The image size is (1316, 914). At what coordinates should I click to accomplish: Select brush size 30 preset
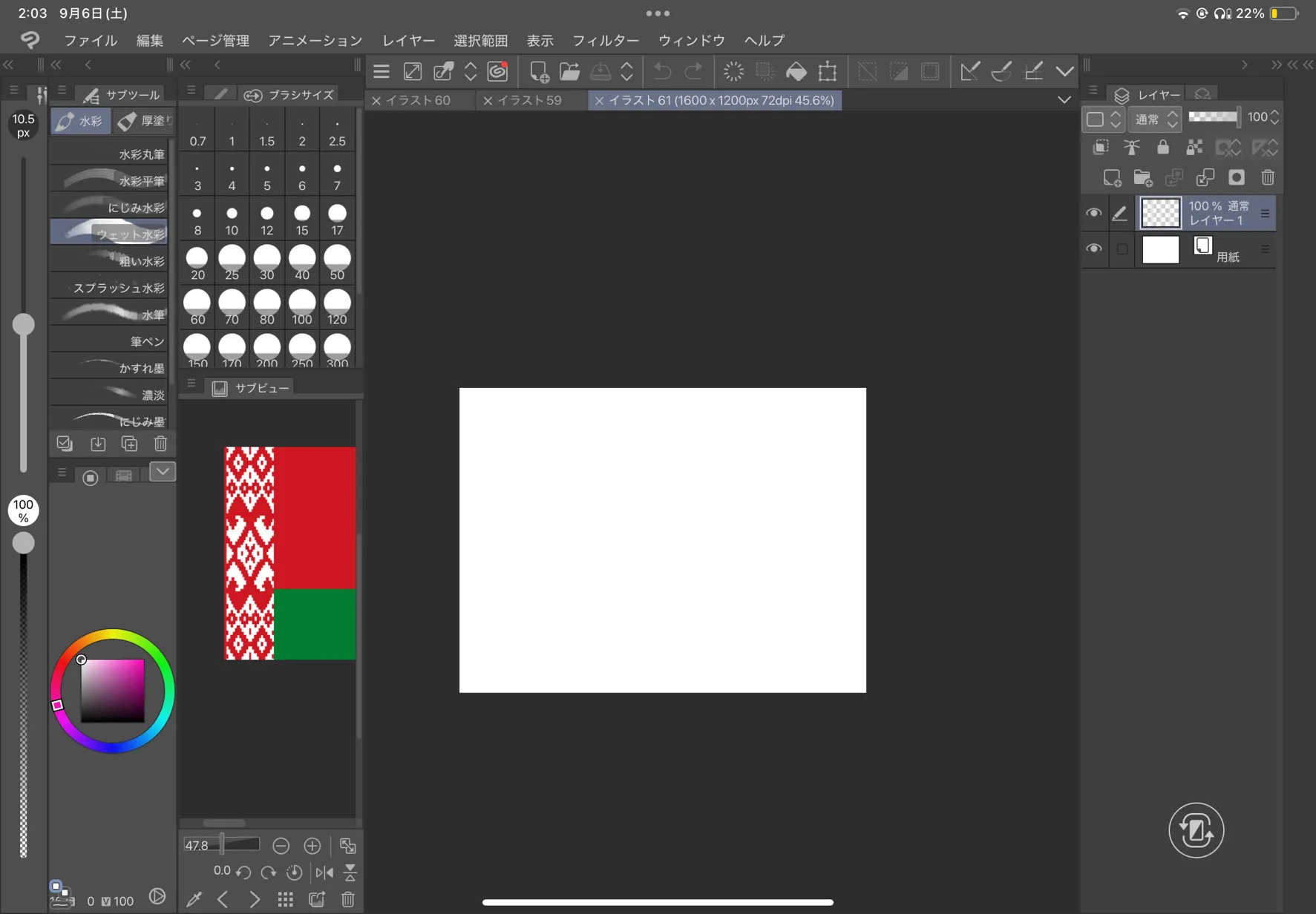(x=267, y=262)
